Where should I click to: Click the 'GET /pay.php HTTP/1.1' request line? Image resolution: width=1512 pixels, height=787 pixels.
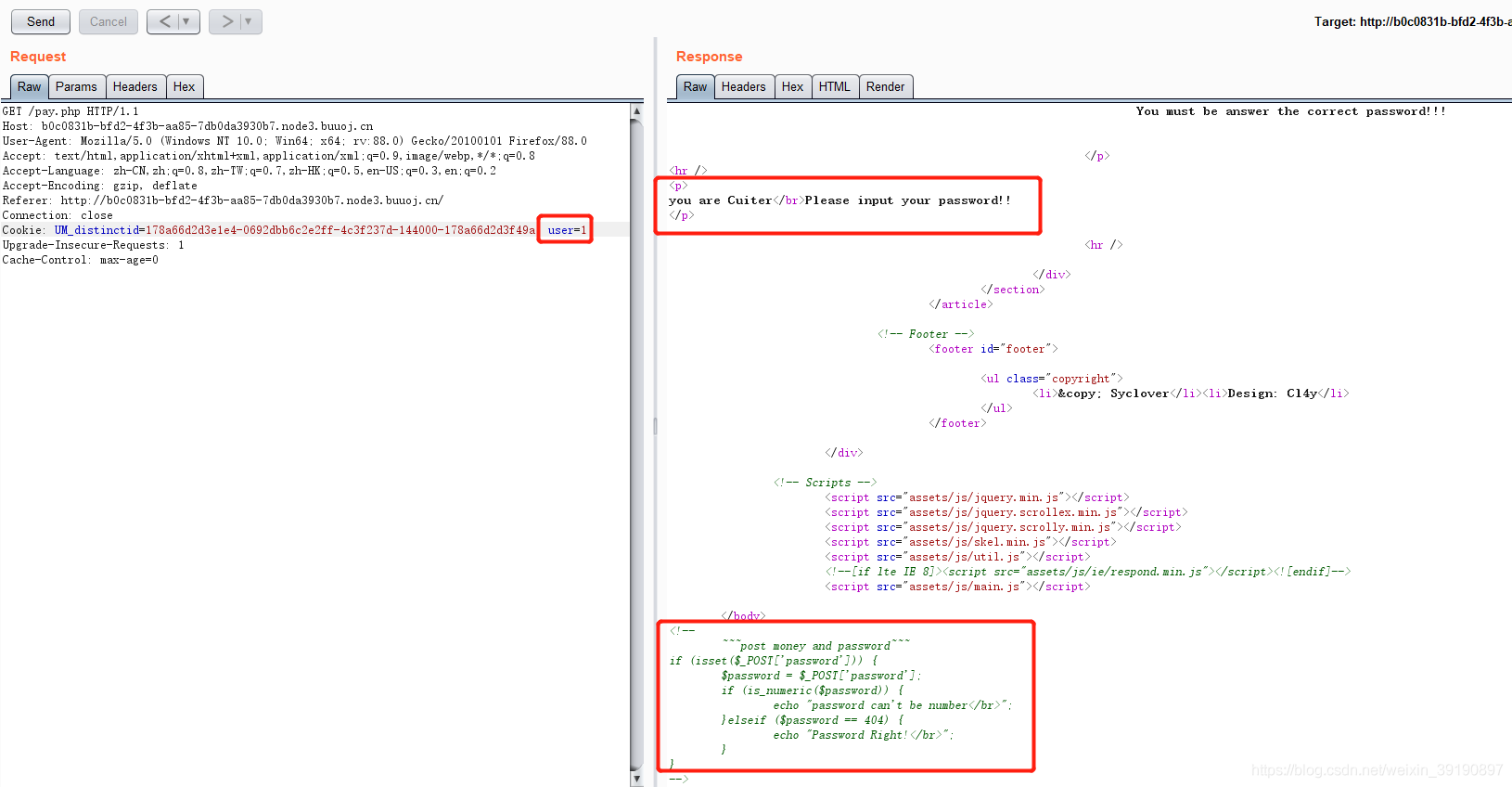pos(70,111)
